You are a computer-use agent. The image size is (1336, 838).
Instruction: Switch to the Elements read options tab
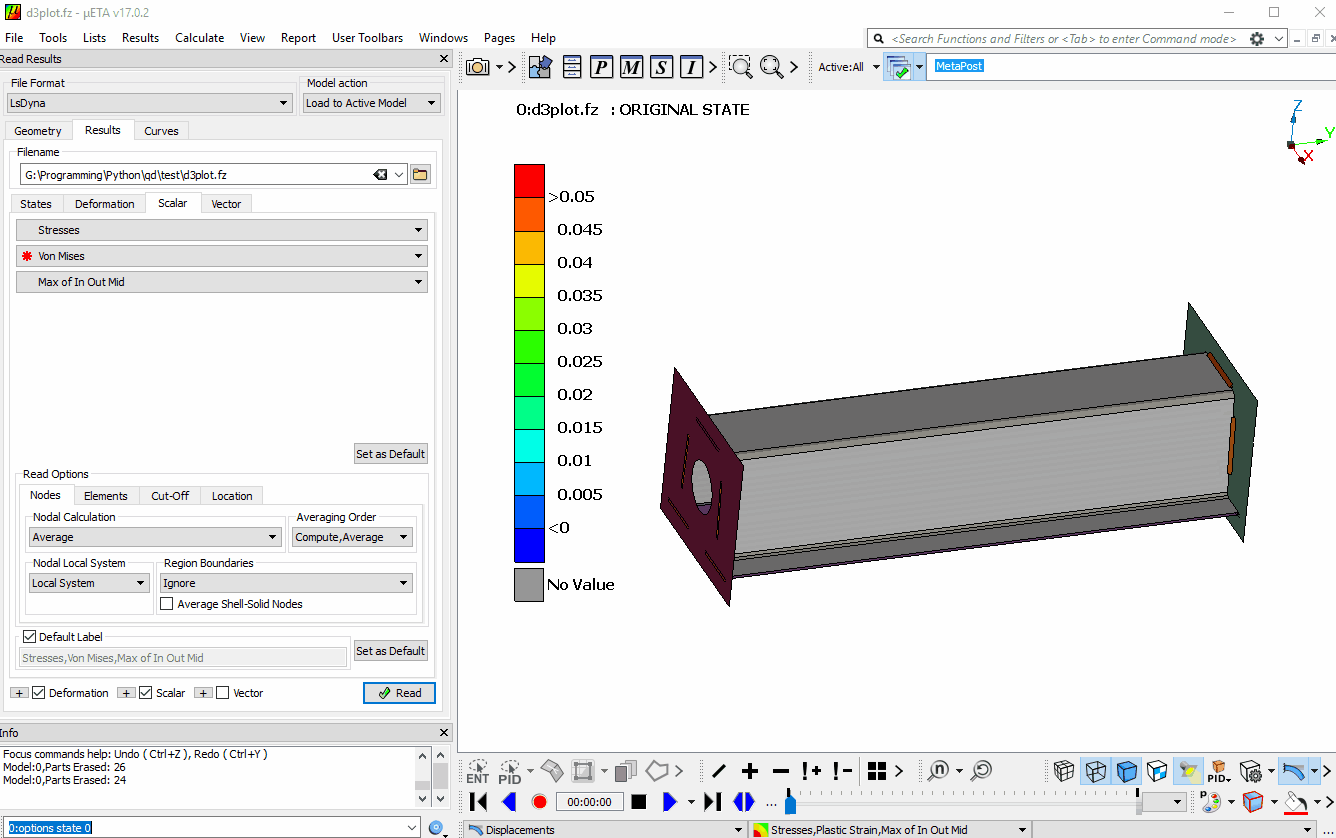(105, 496)
